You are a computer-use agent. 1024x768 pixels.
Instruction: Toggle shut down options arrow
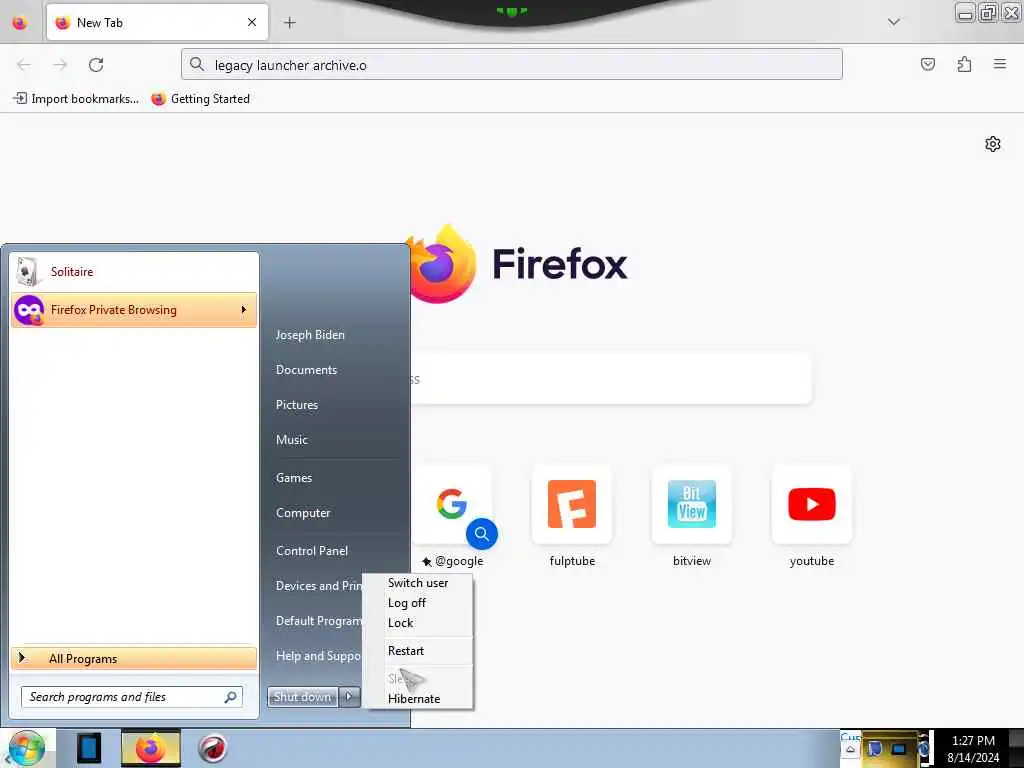point(349,697)
